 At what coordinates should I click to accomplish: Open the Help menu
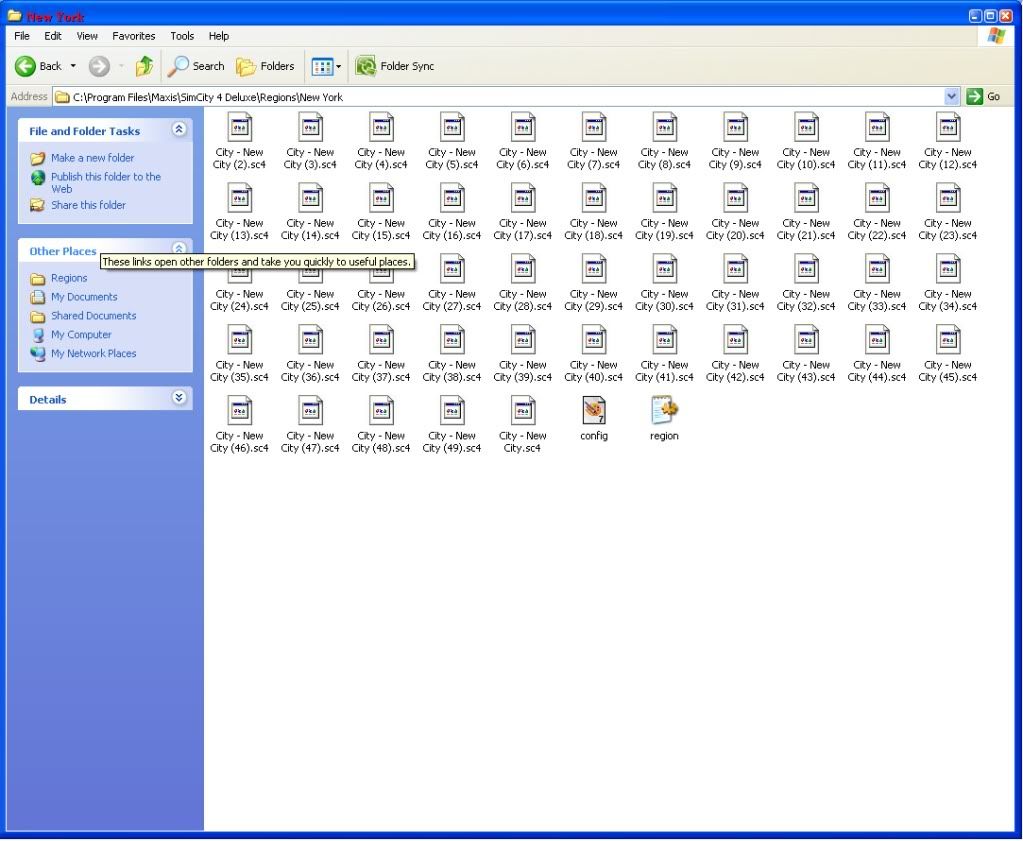[219, 36]
